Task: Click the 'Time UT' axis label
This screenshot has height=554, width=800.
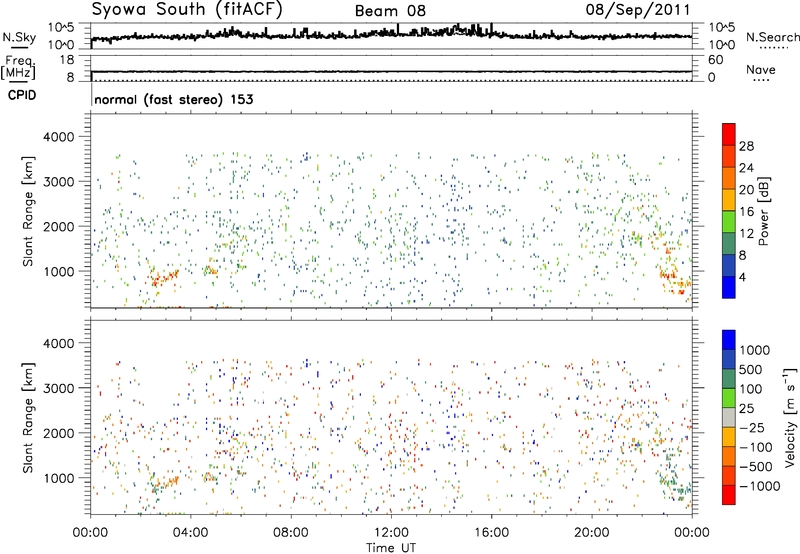Action: coord(391,547)
